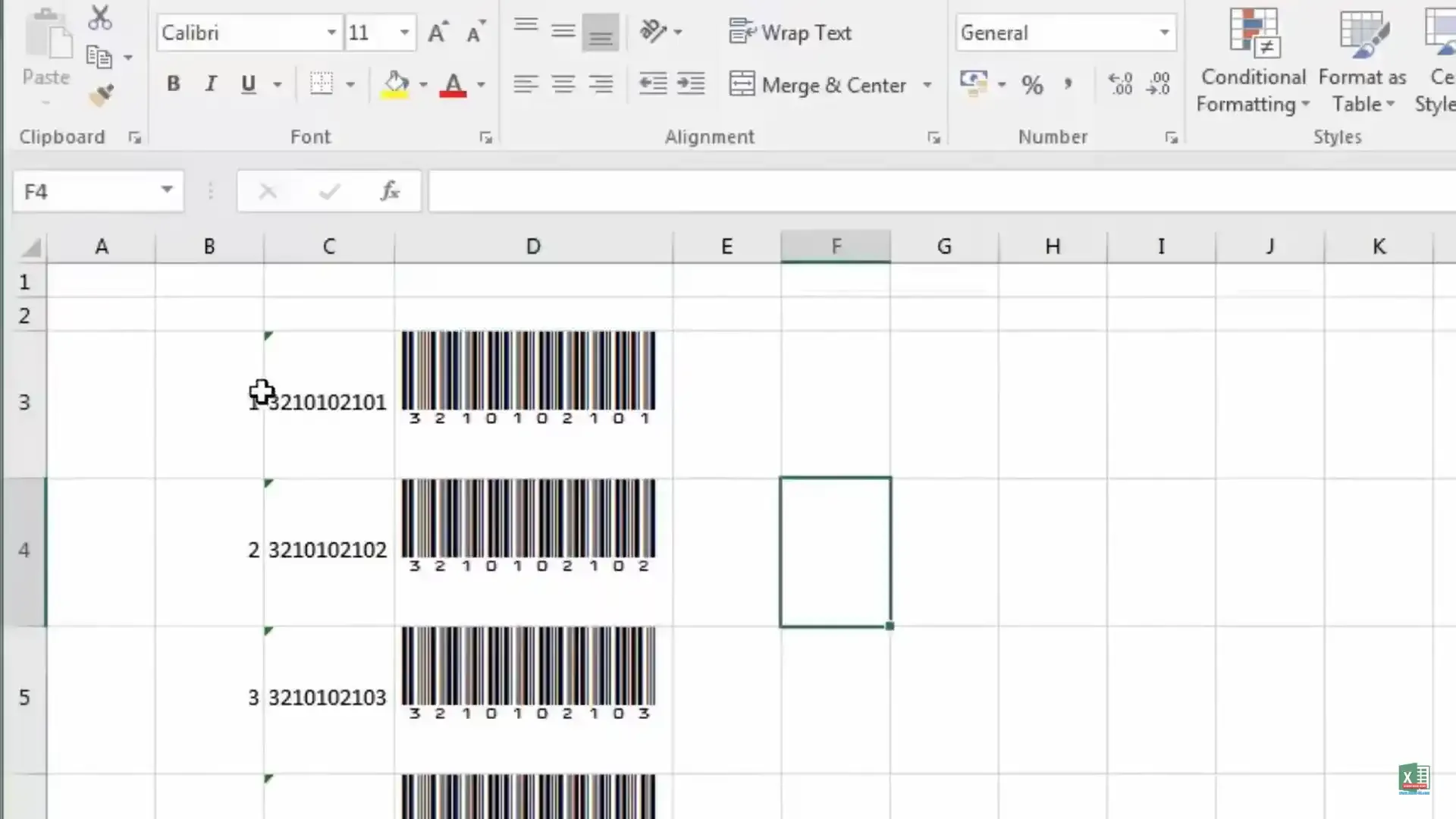The height and width of the screenshot is (819, 1456).
Task: Click the barcode image for 3210102101
Action: (x=529, y=378)
